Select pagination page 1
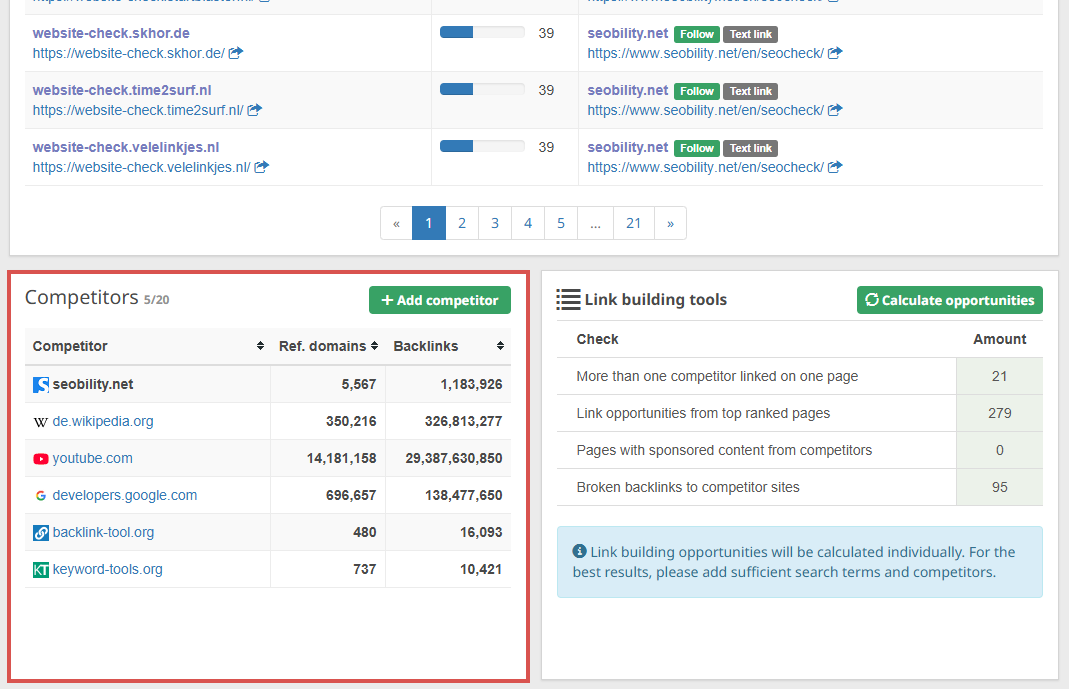The height and width of the screenshot is (689, 1069). [429, 224]
